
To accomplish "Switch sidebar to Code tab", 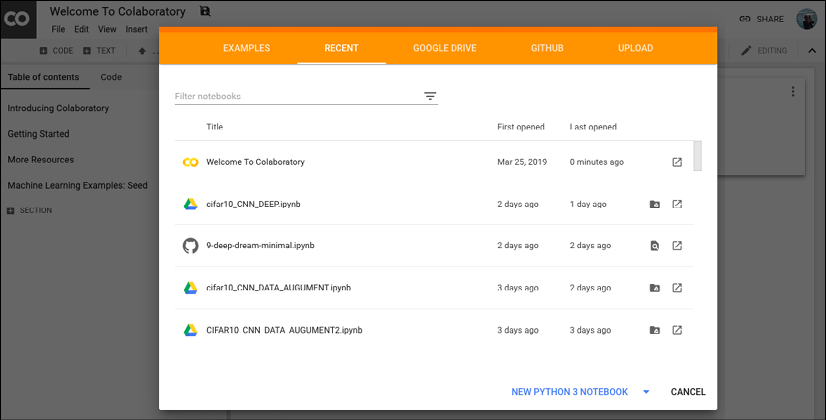I will pyautogui.click(x=111, y=77).
